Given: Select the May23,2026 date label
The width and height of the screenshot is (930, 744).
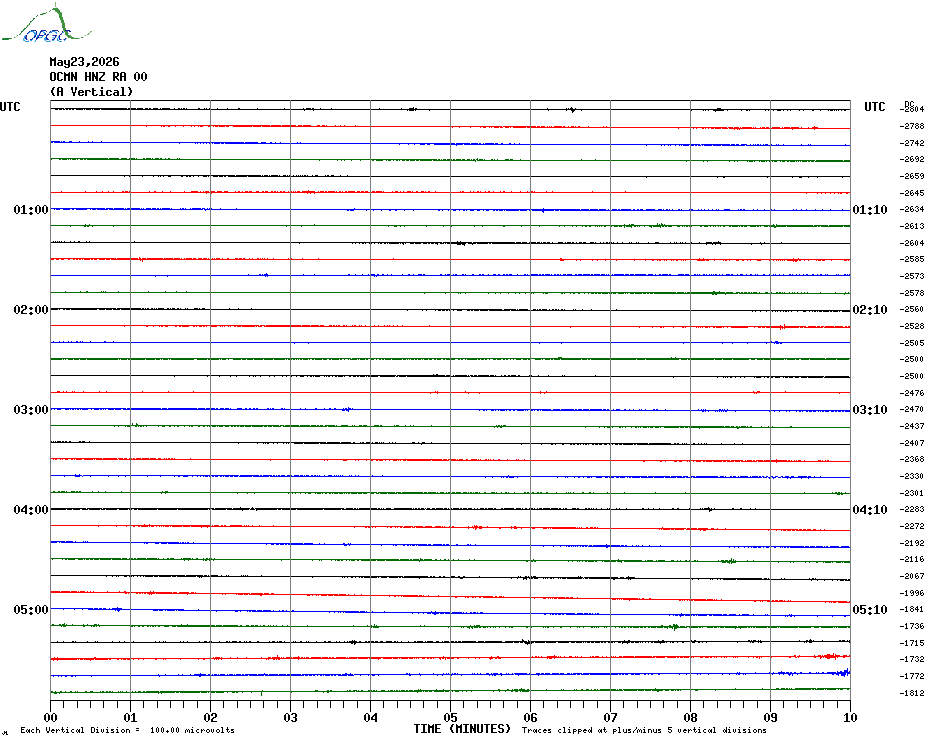Looking at the screenshot, I should 84,62.
